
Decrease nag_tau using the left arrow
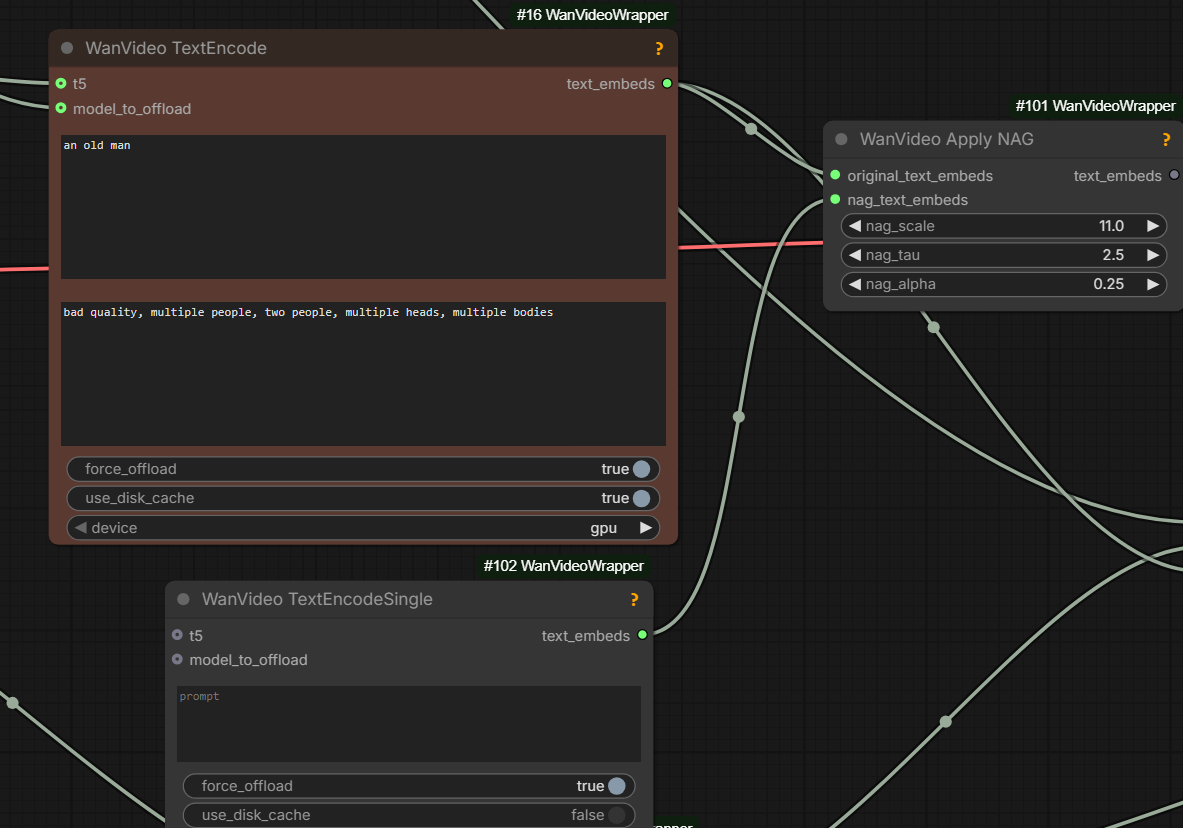(x=855, y=255)
